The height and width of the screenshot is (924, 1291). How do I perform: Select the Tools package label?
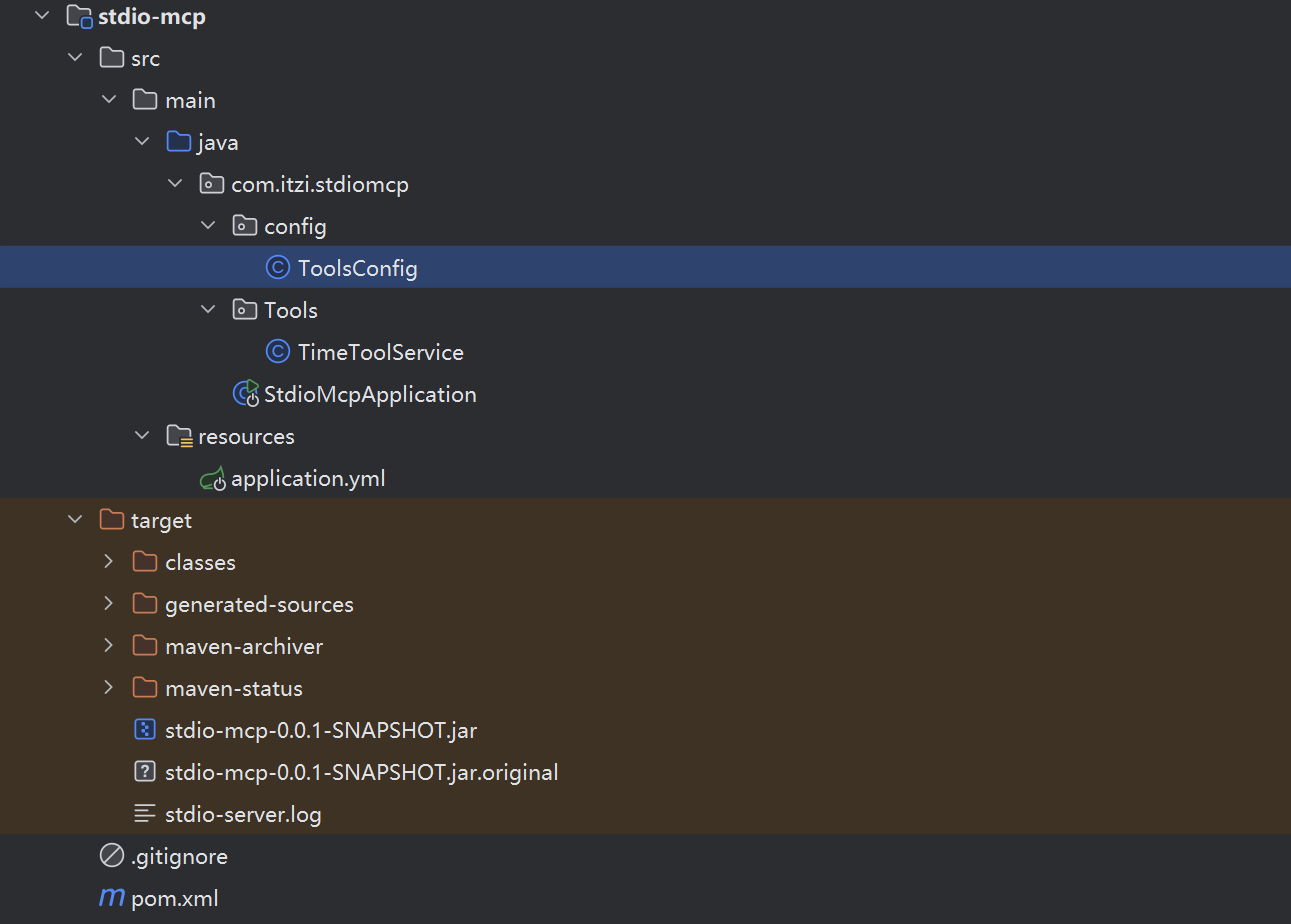point(291,310)
